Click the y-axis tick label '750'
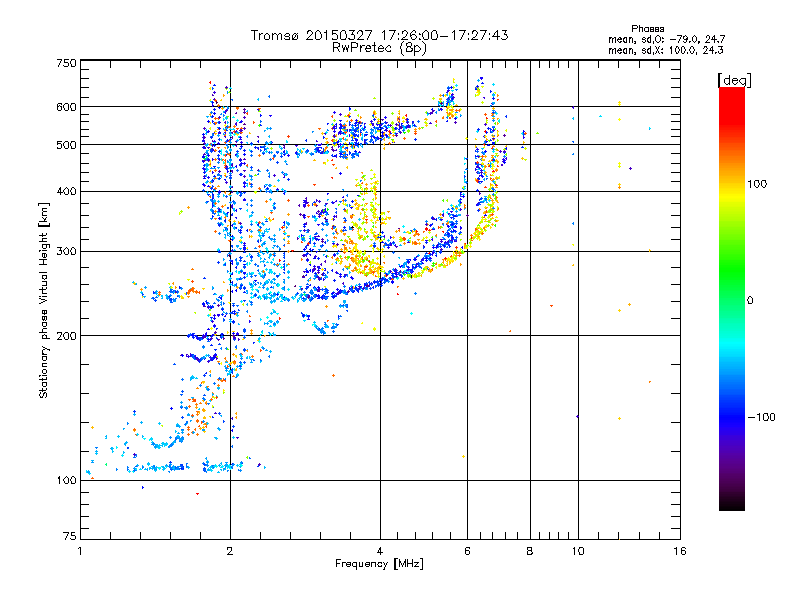800x600 pixels. (66, 63)
